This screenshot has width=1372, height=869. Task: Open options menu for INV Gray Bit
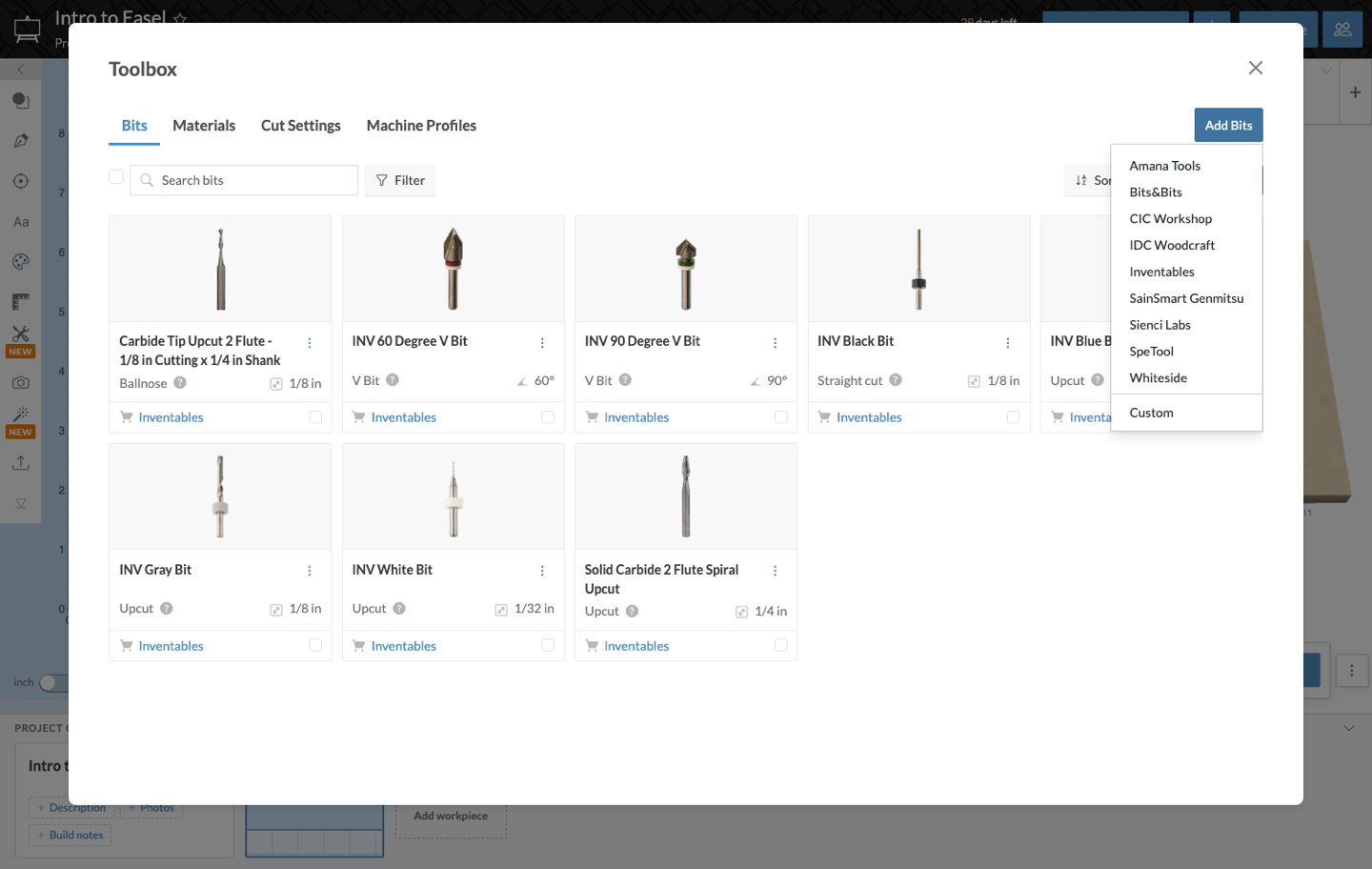click(310, 571)
